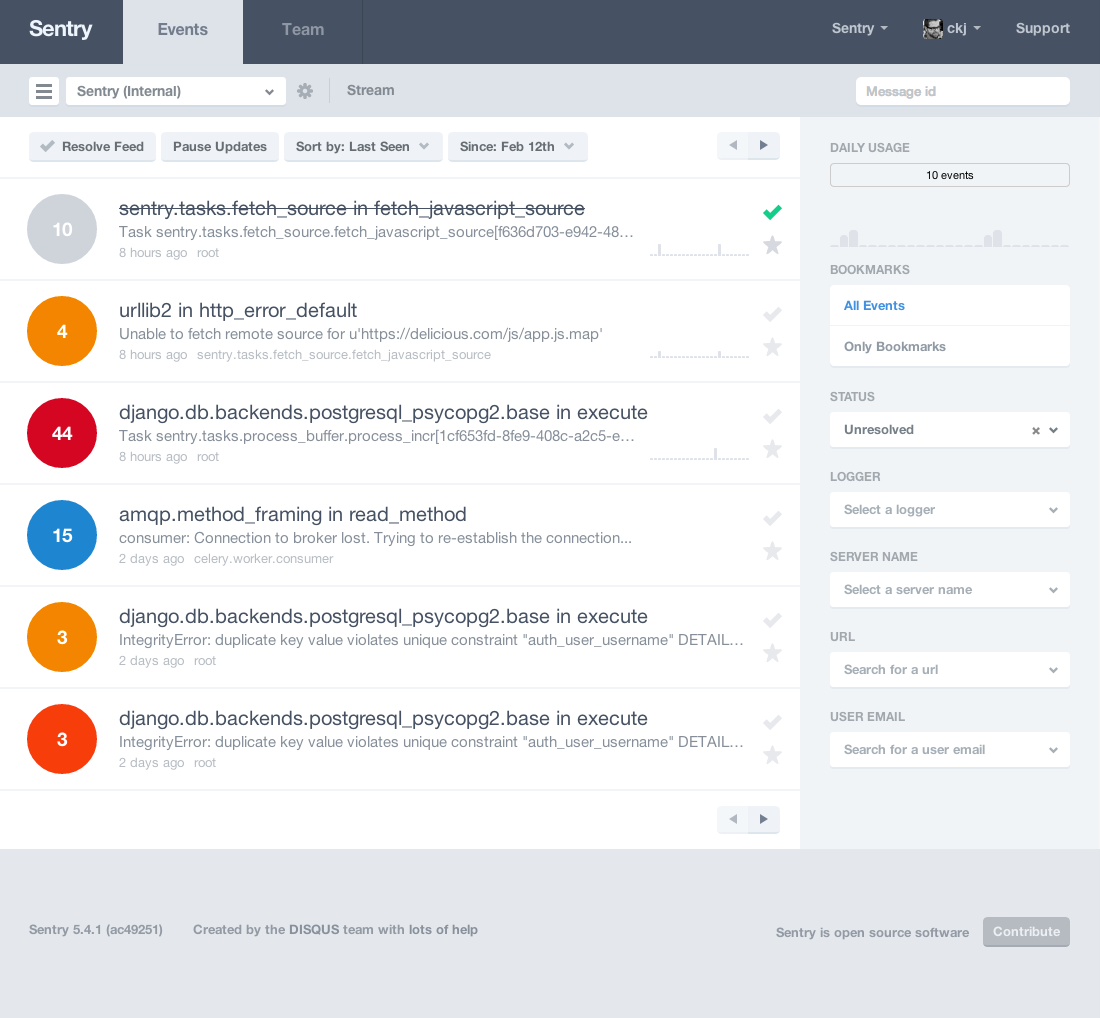Open amqp.method_framing in read_method event
The image size is (1100, 1018).
pyautogui.click(x=293, y=514)
